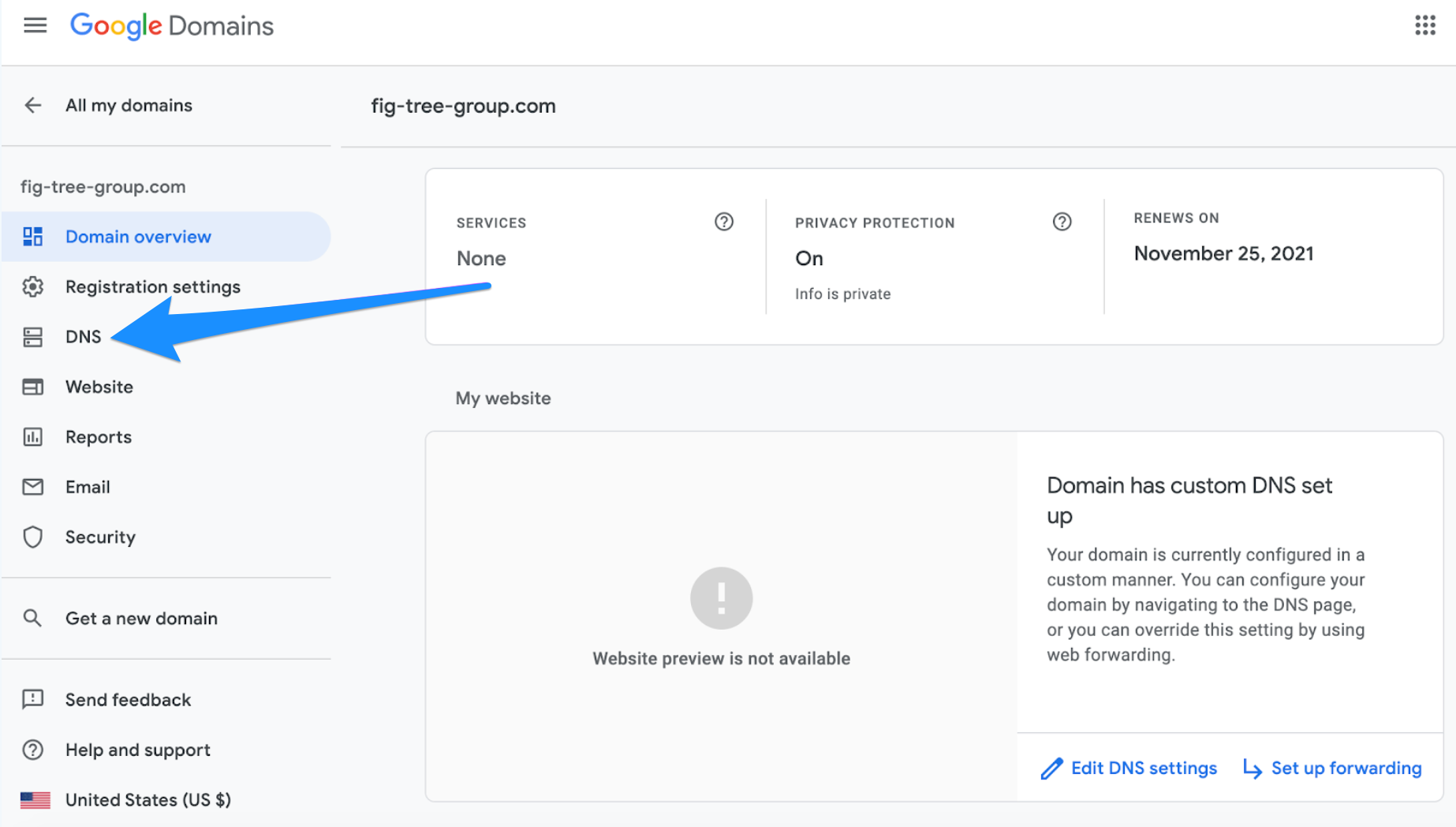Click the Email envelope icon
Screen dimensions: 1456x827
33,487
